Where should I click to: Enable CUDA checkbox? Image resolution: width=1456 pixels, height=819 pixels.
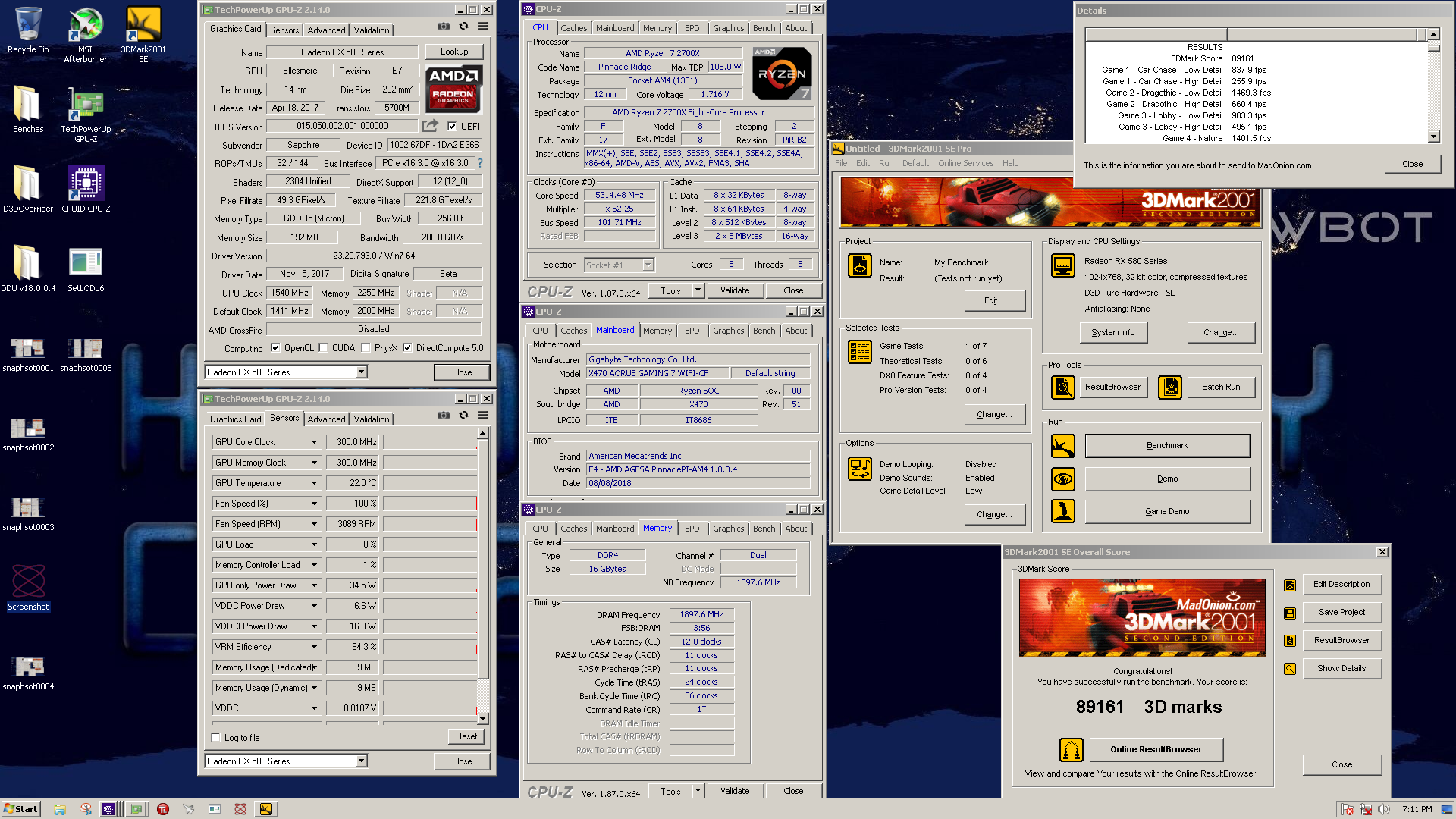tap(323, 348)
